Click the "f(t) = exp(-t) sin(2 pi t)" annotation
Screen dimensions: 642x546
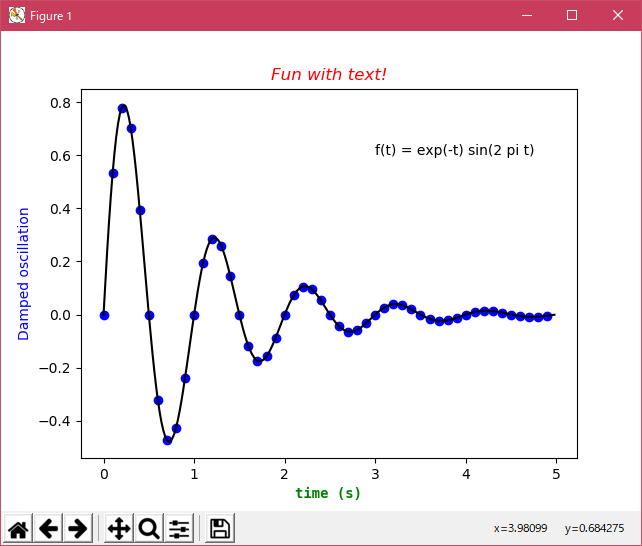pyautogui.click(x=454, y=150)
